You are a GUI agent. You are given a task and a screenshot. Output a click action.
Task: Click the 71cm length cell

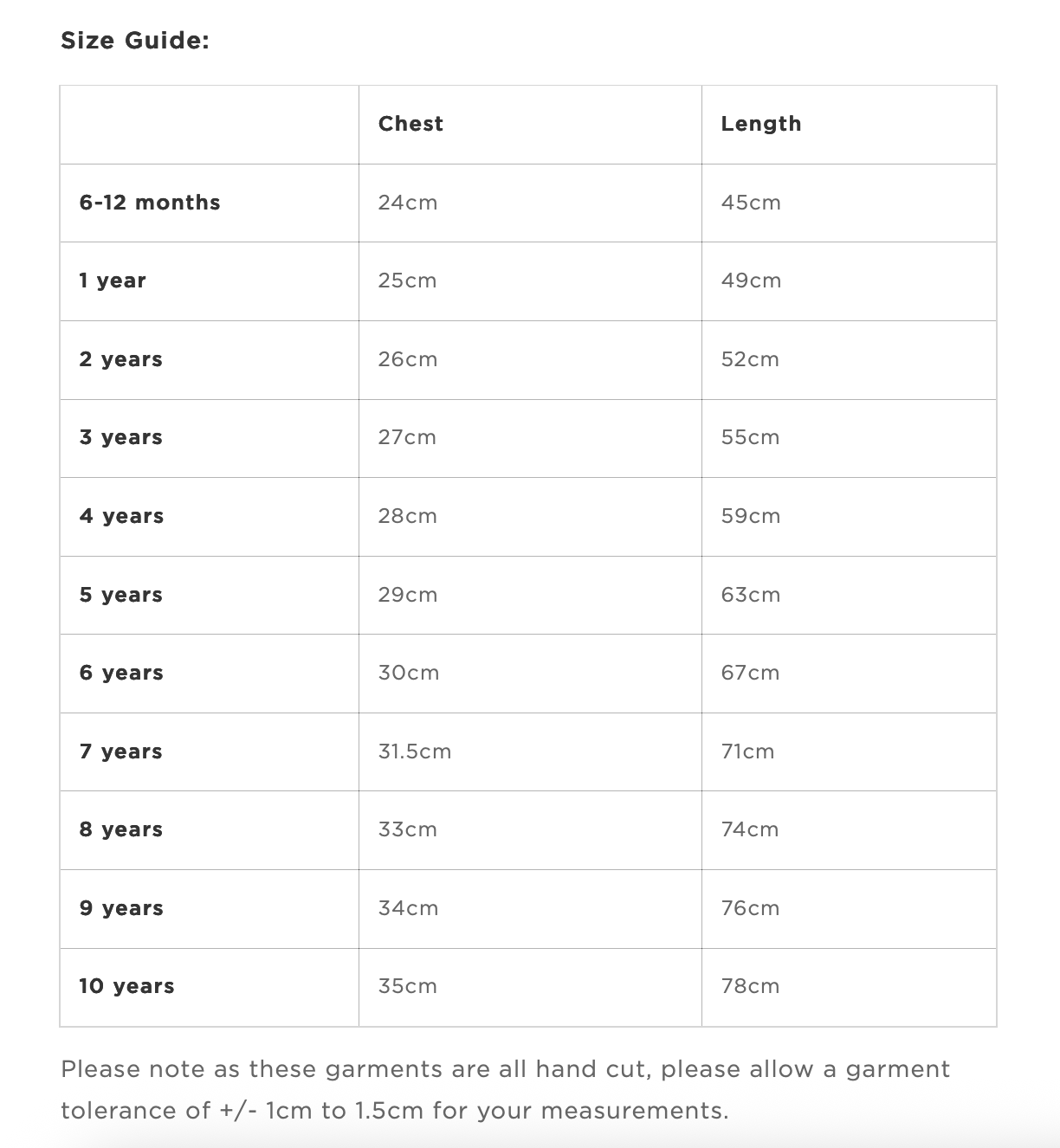[747, 751]
